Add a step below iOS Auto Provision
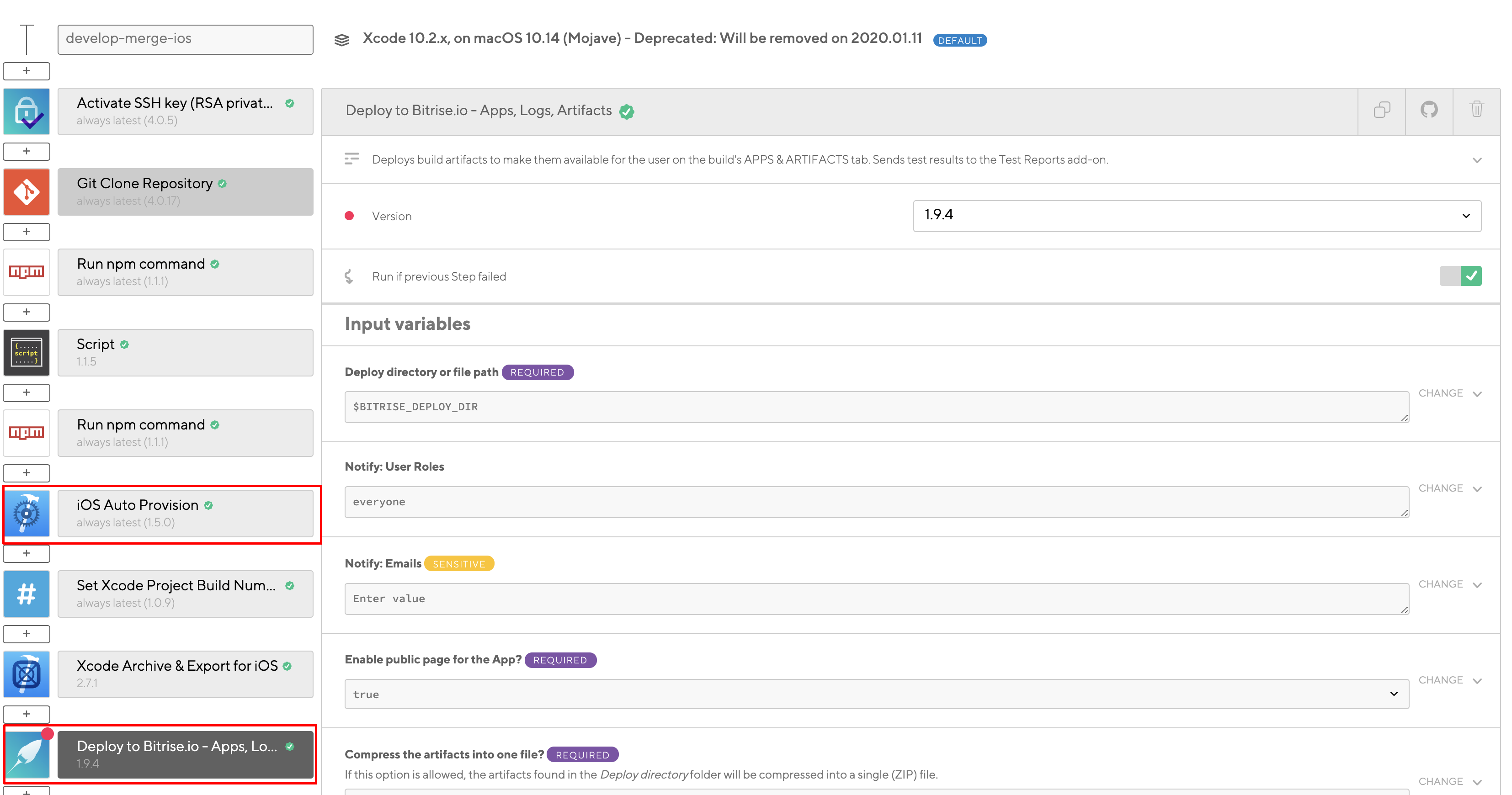1512x795 pixels. coord(27,553)
